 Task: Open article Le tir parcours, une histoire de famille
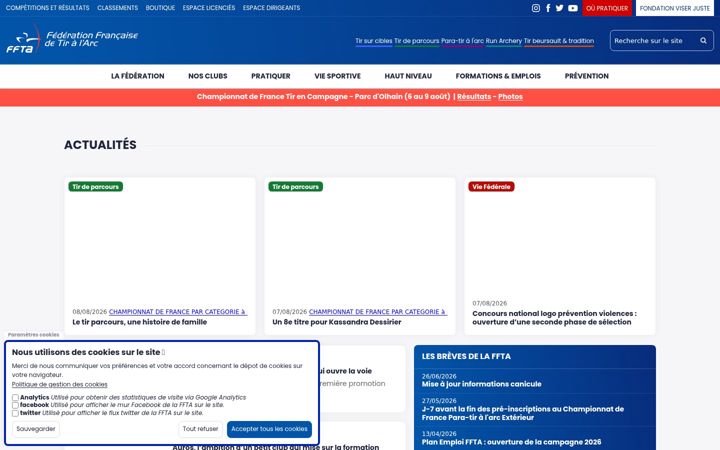[x=140, y=322]
